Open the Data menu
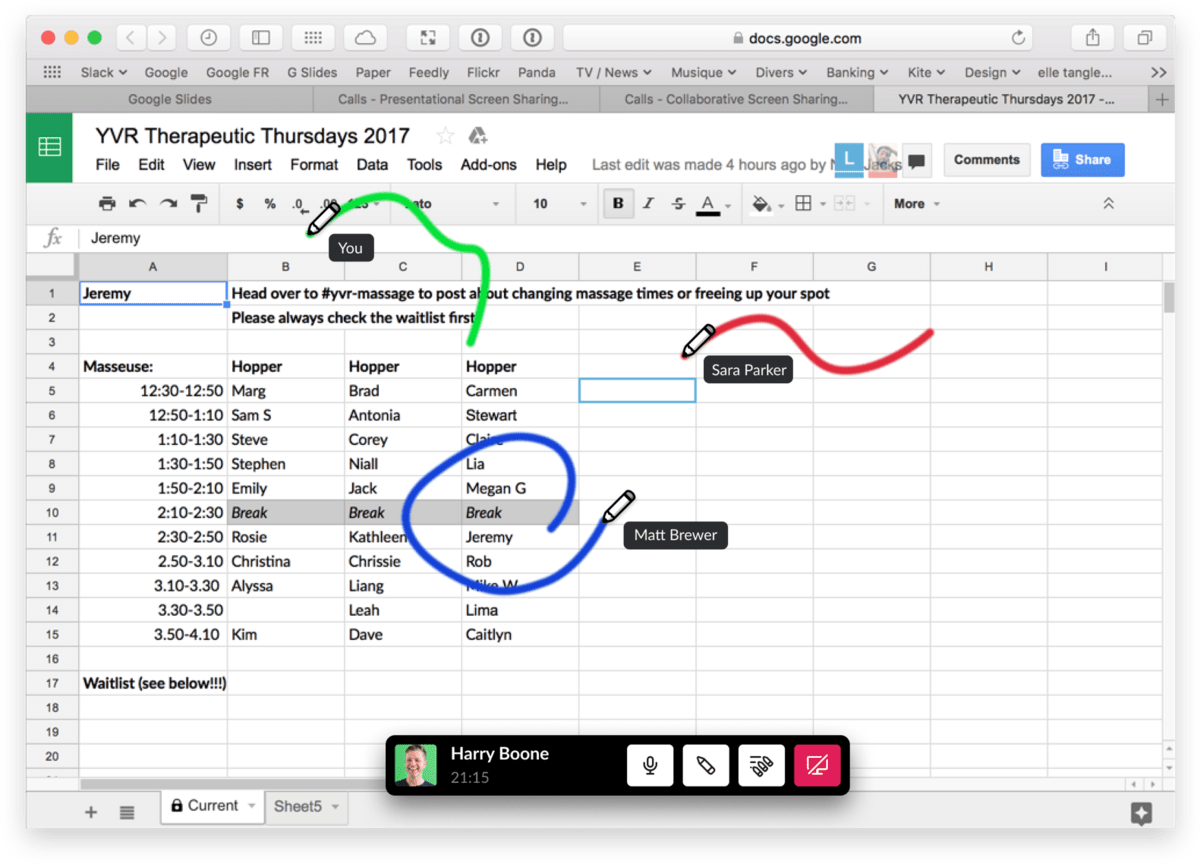The height and width of the screenshot is (864, 1200). click(372, 165)
